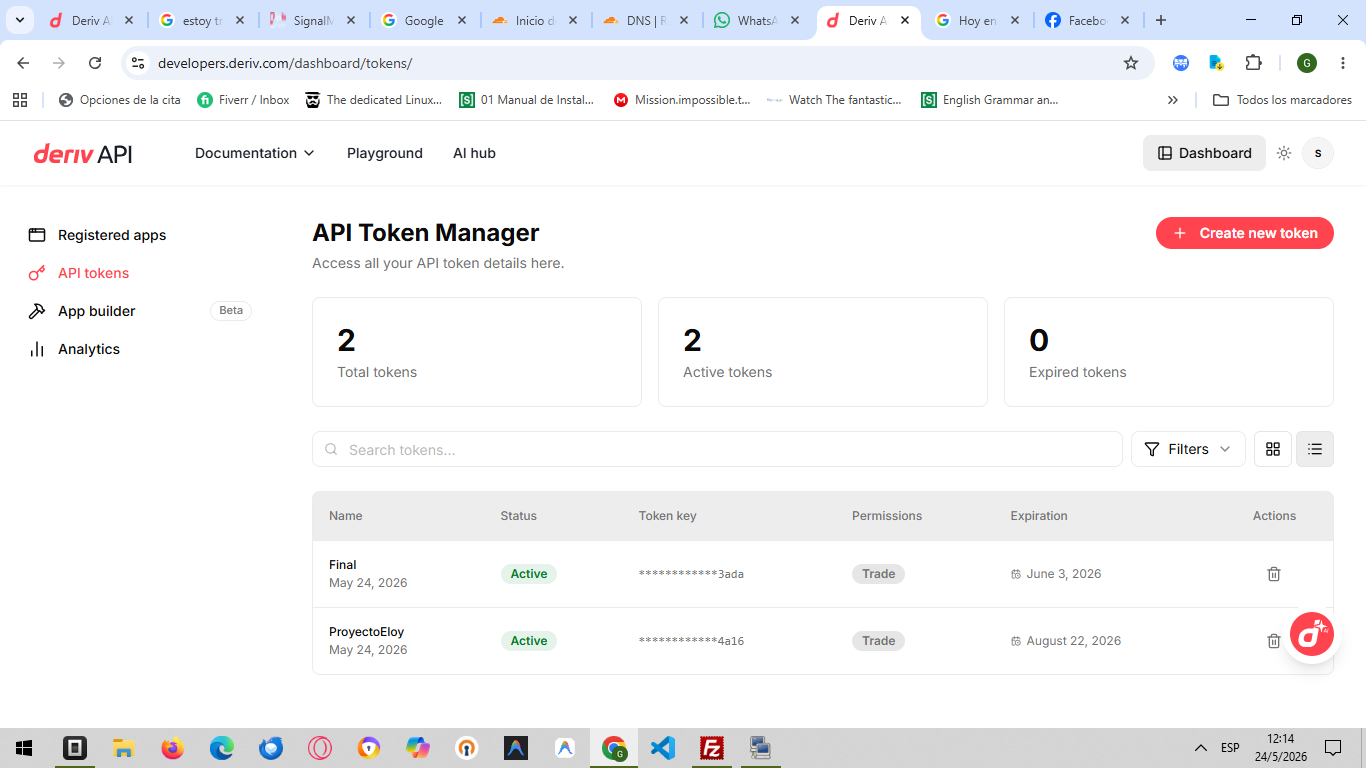Delete the Final token with trash icon
Viewport: 1366px width, 768px height.
(x=1274, y=574)
